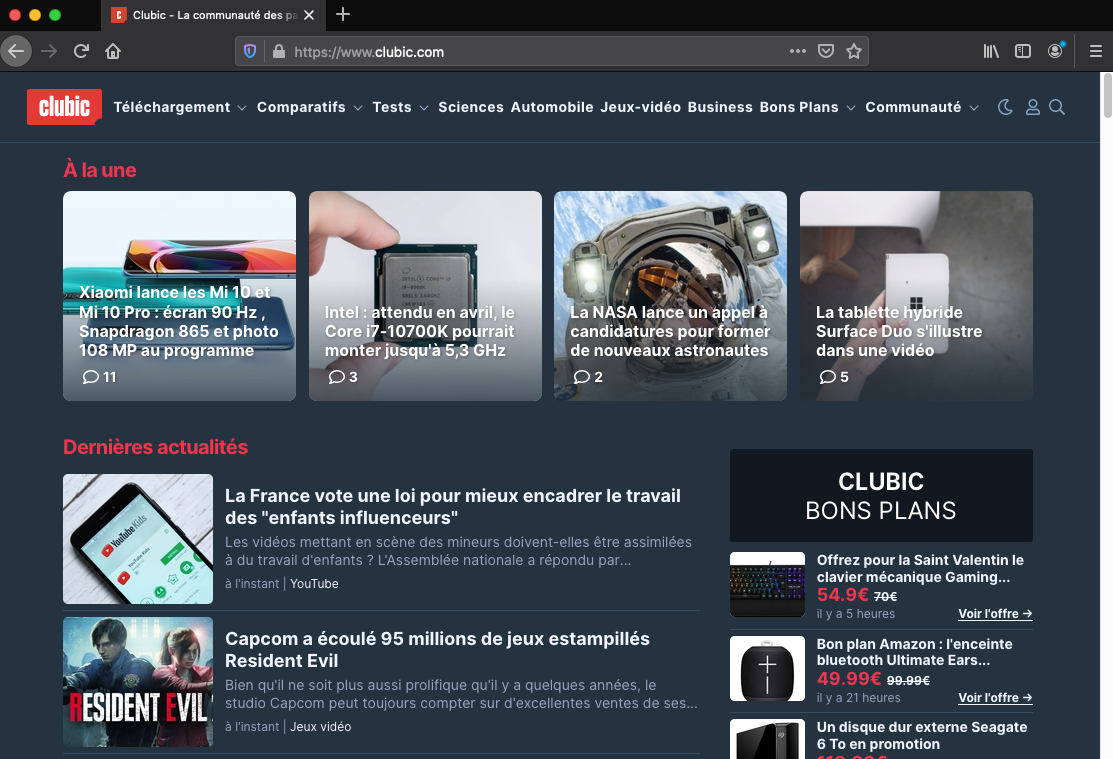Save page to Pocket icon

coord(826,51)
